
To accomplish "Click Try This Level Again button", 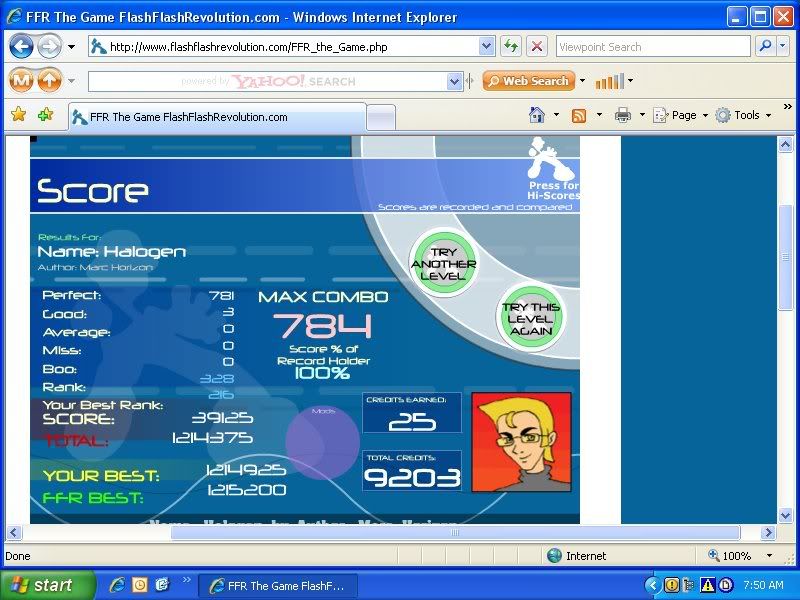I will pos(533,319).
